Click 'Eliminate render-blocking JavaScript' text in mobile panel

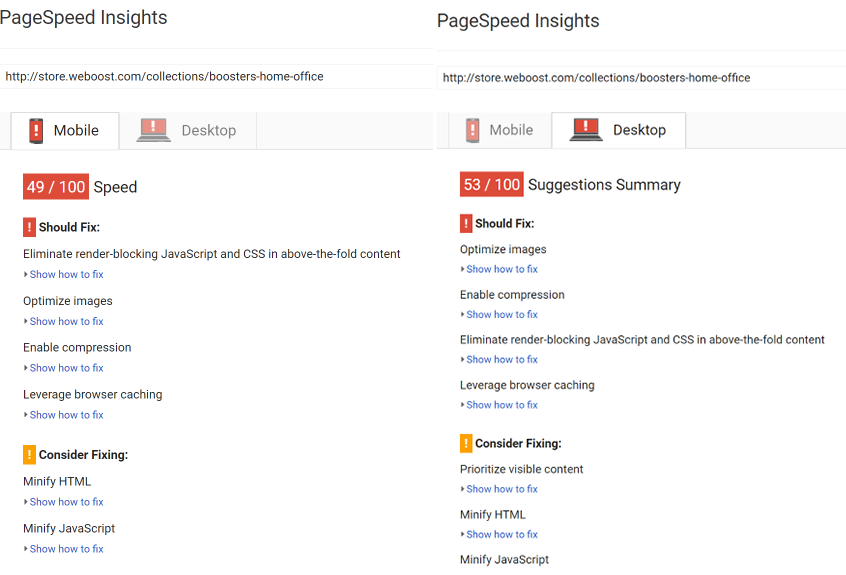click(212, 254)
